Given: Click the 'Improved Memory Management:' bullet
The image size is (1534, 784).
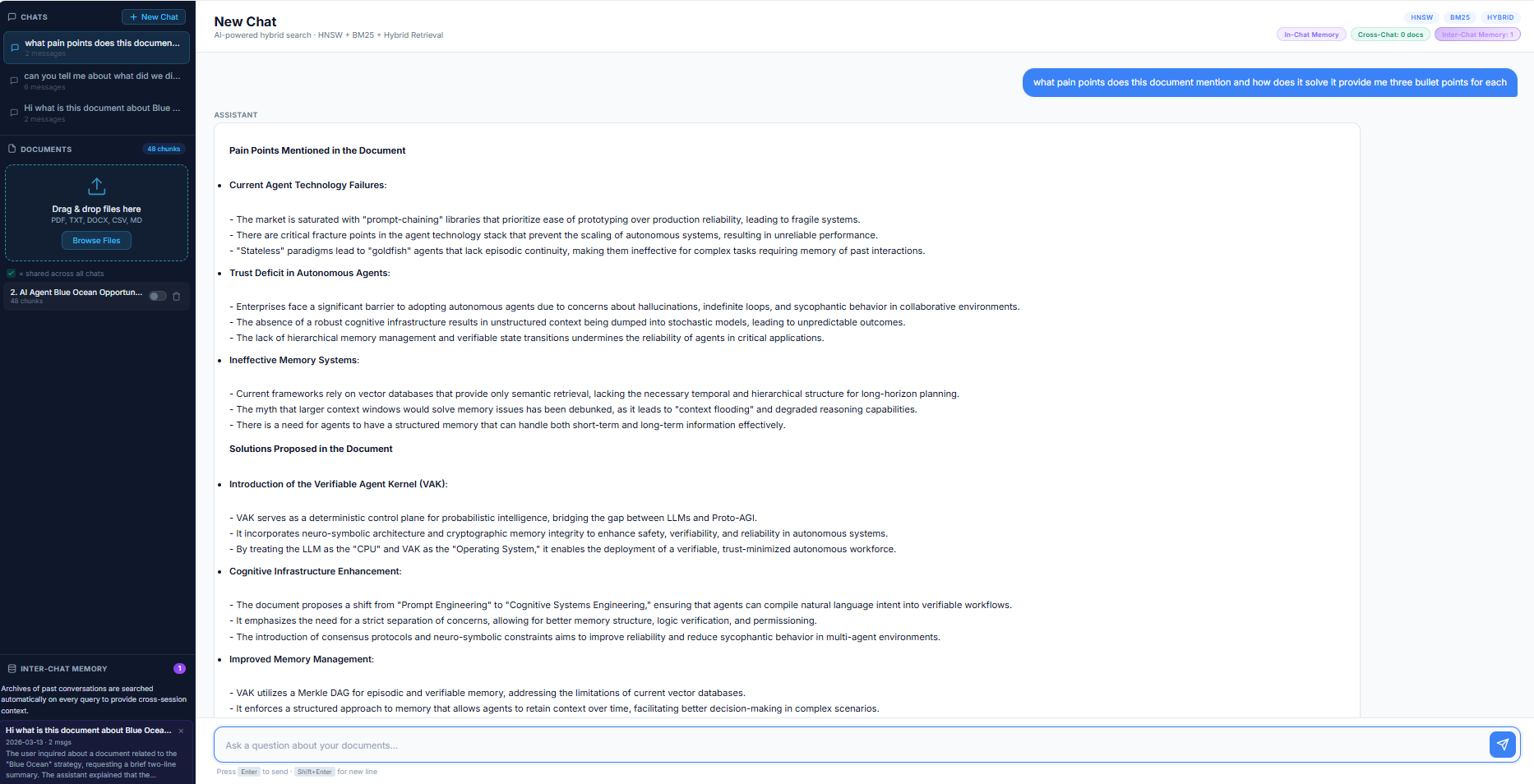Looking at the screenshot, I should click(302, 659).
